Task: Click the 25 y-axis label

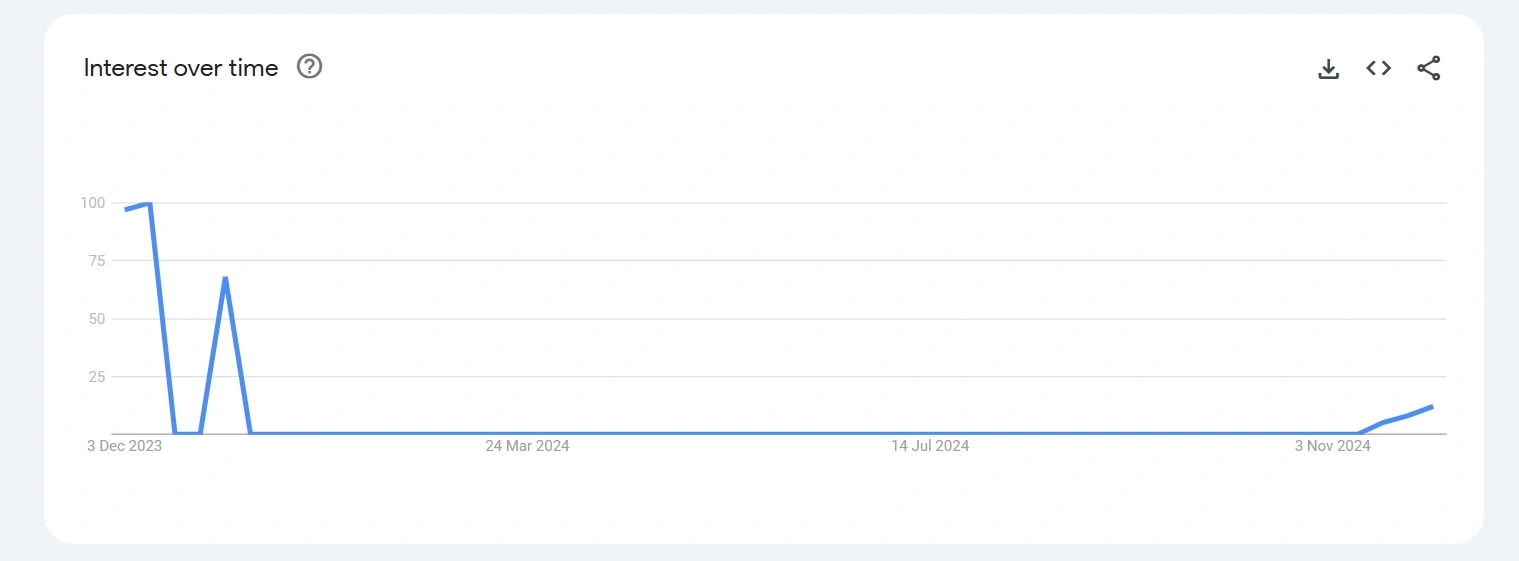Action: 96,377
